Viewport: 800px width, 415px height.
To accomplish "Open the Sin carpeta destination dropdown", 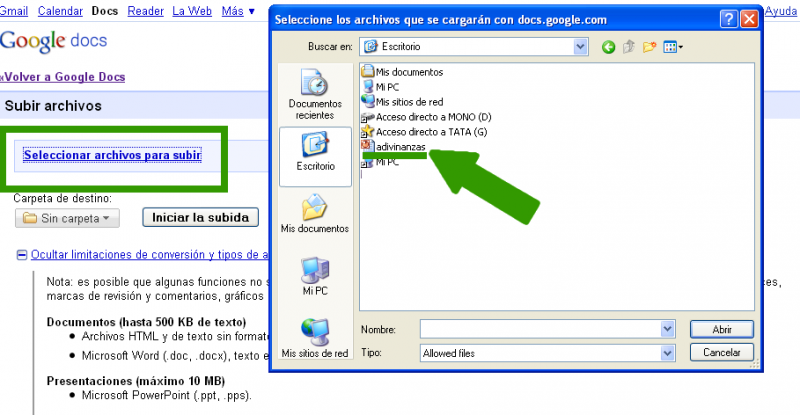I will pos(67,218).
